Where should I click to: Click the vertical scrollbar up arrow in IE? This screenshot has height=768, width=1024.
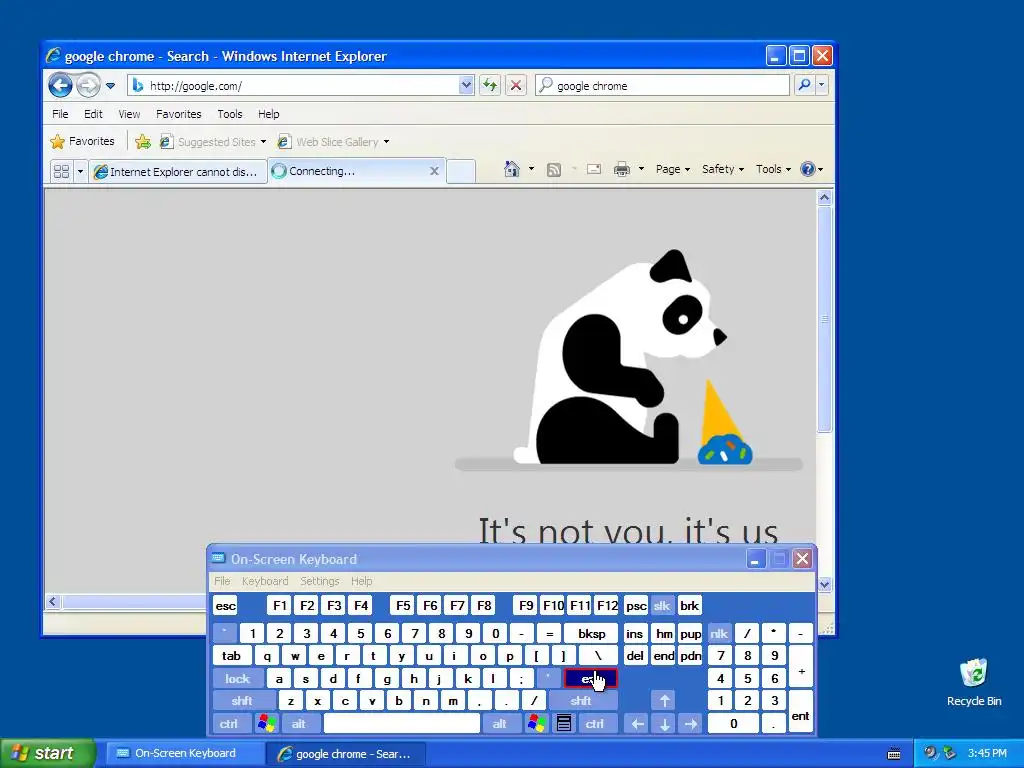pyautogui.click(x=824, y=197)
